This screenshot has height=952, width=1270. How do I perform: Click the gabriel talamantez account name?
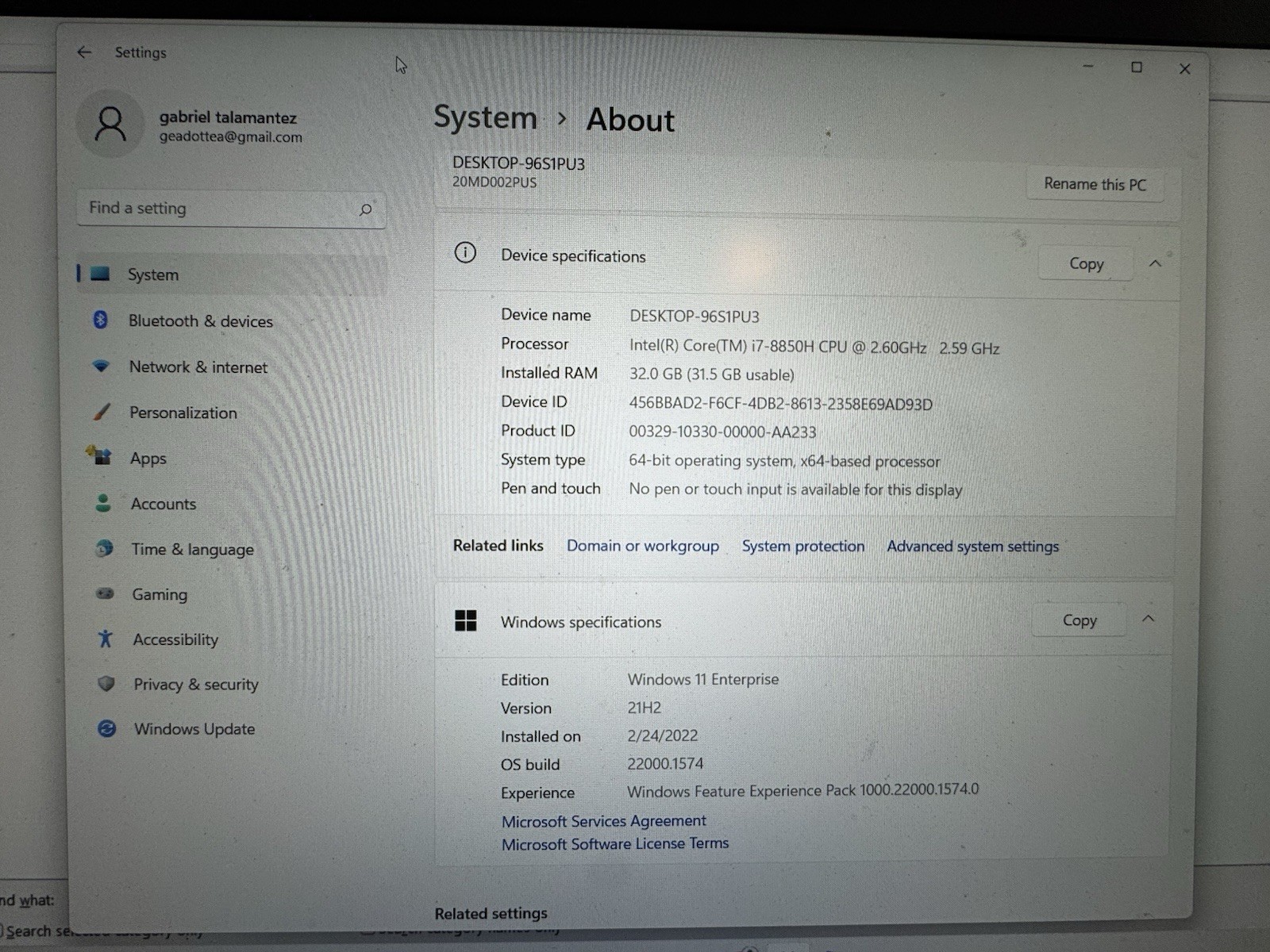coord(228,117)
